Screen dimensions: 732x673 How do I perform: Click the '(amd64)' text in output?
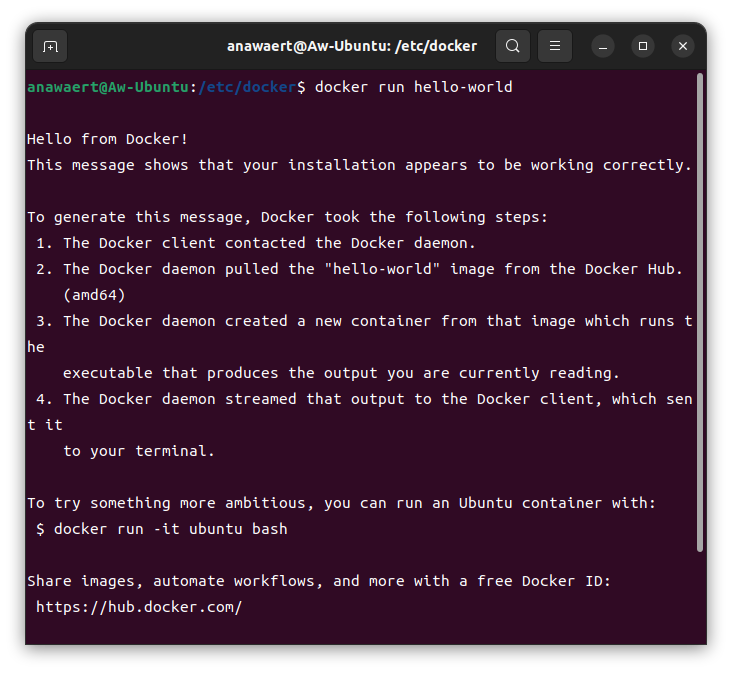tap(94, 295)
